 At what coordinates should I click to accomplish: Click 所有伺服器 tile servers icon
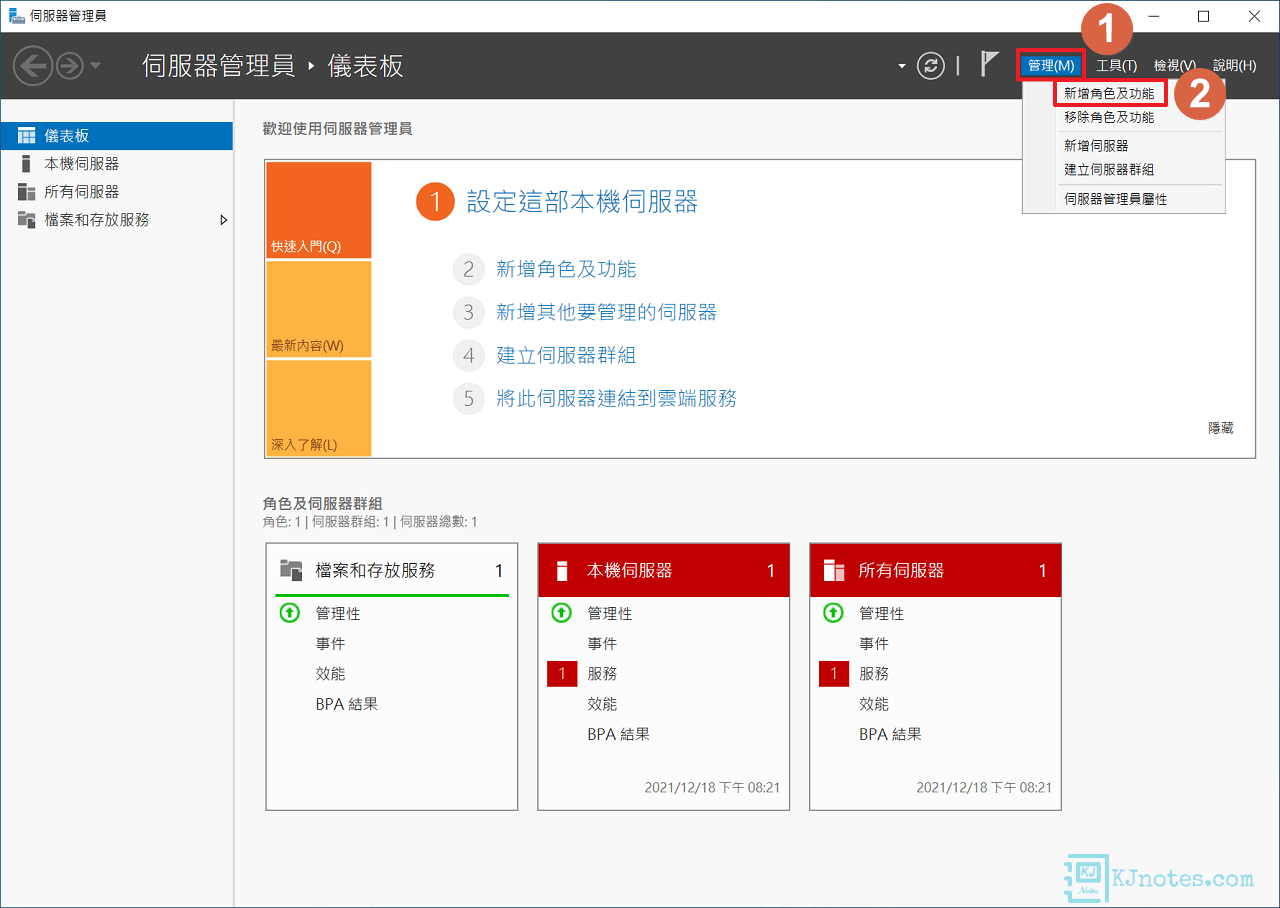pos(834,571)
